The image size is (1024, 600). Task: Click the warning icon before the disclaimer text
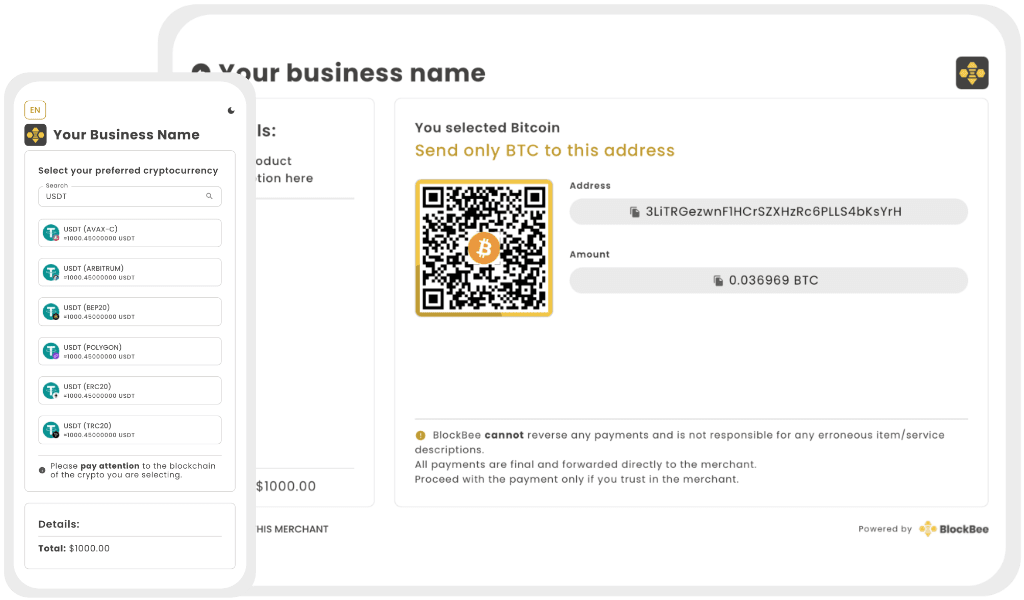pos(421,435)
